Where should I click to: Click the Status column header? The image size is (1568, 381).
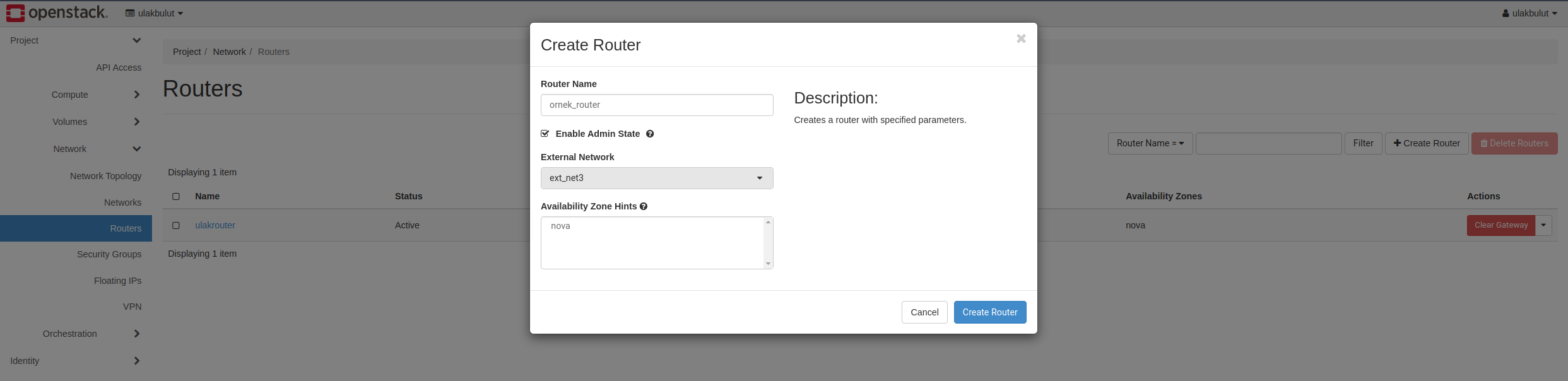click(409, 196)
